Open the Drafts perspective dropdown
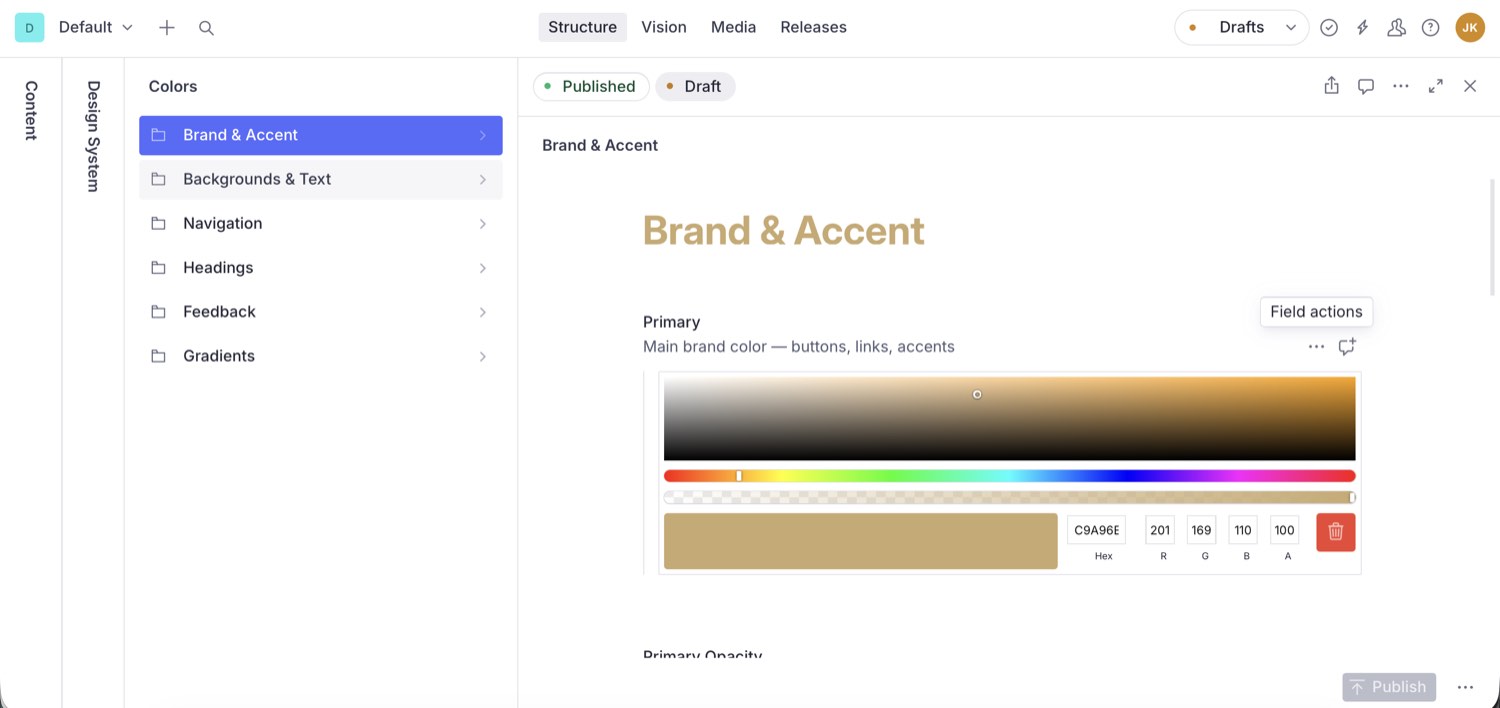The height and width of the screenshot is (708, 1500). (x=1242, y=28)
